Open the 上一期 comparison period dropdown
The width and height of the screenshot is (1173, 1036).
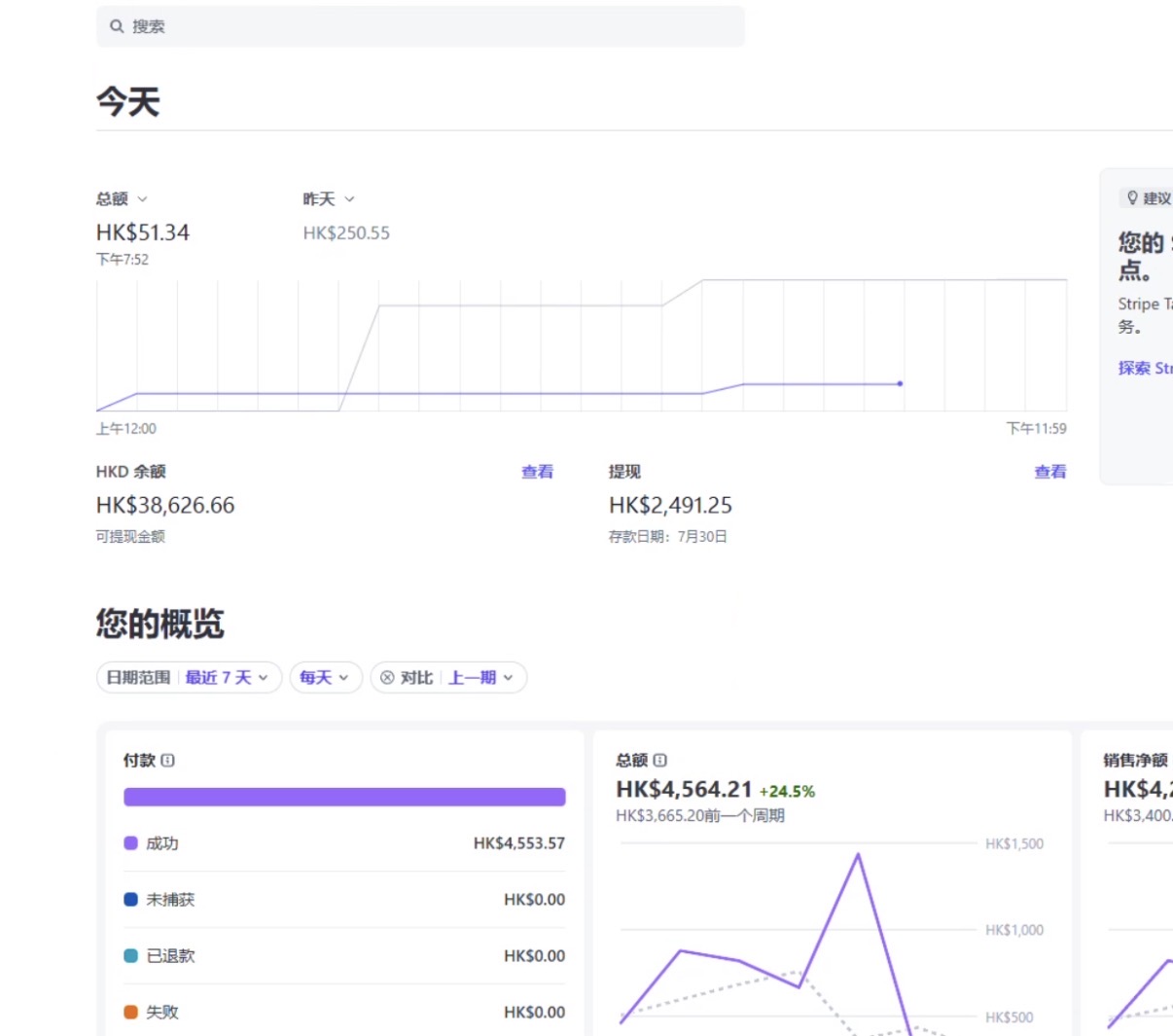[x=480, y=678]
